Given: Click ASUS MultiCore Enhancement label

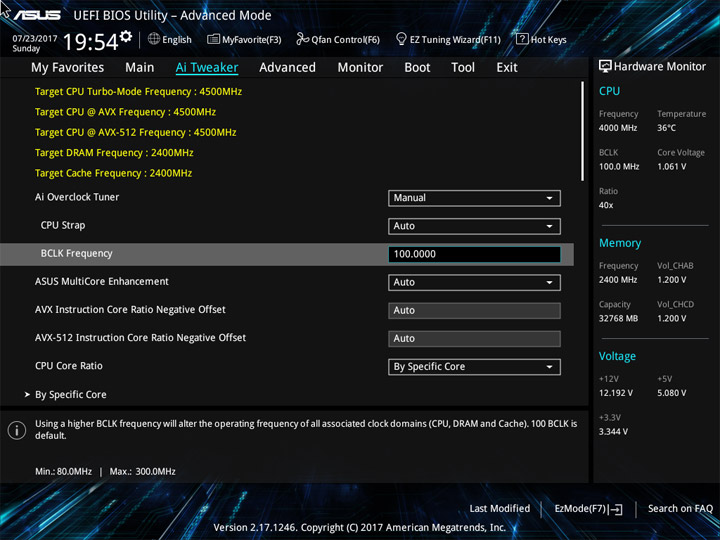Looking at the screenshot, I should pos(101,281).
